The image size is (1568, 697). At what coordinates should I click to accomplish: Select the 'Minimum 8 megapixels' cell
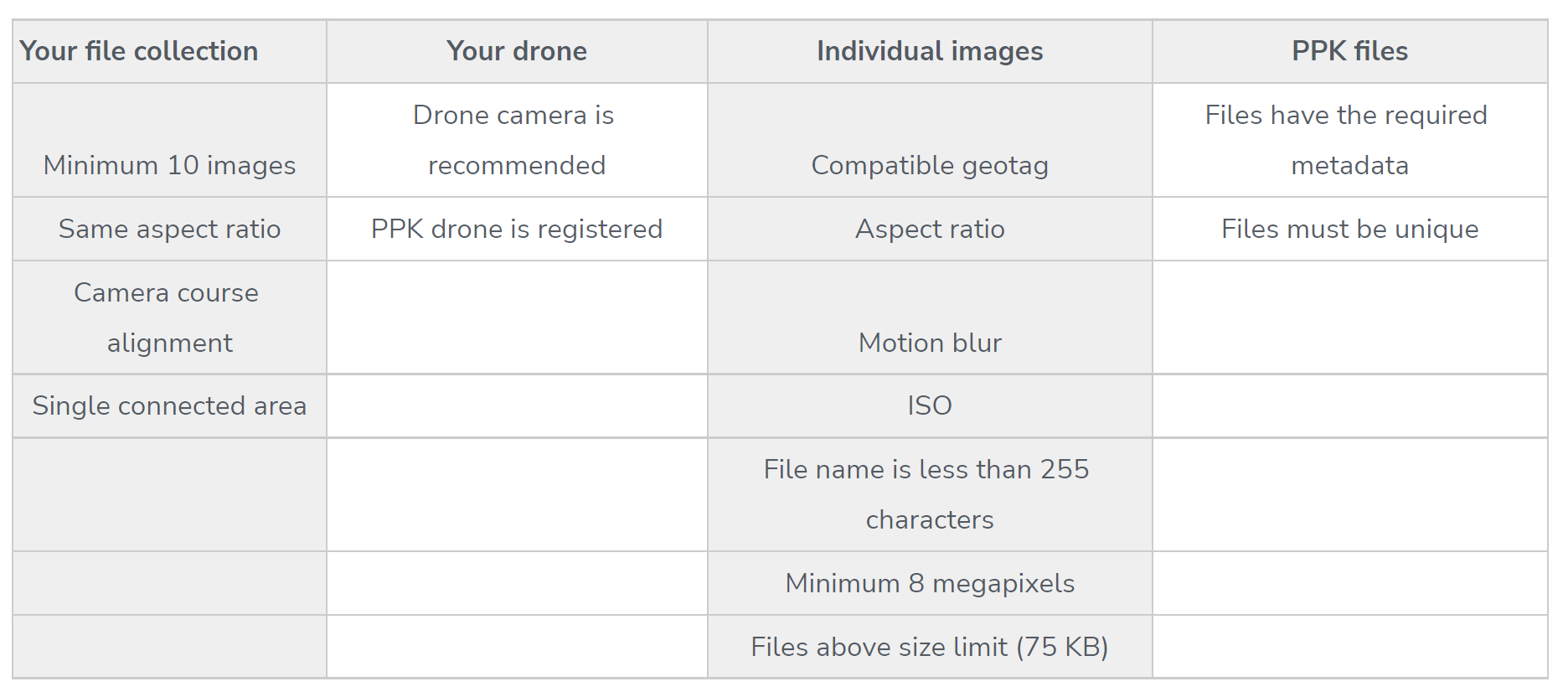pos(930,583)
